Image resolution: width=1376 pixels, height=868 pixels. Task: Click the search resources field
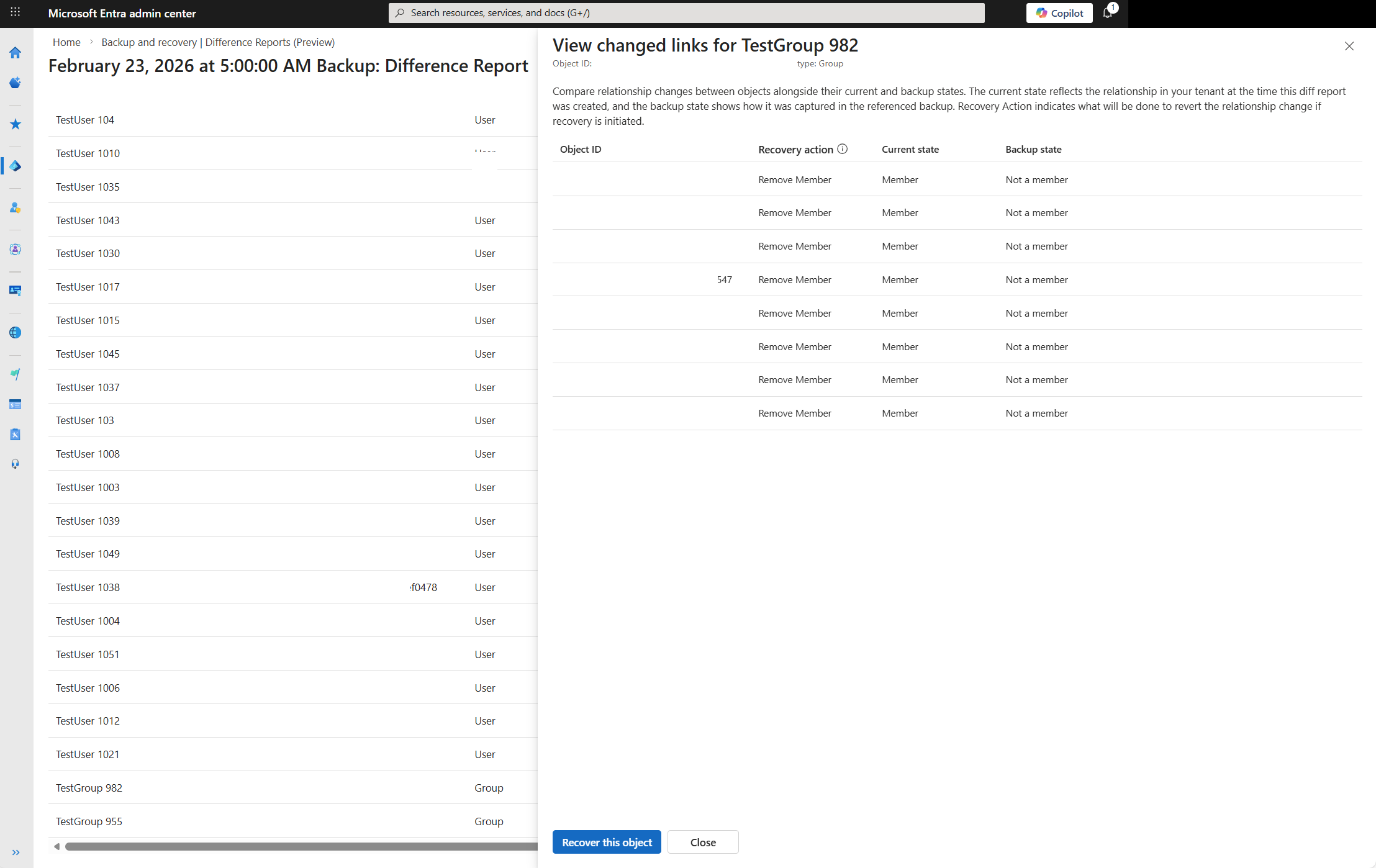click(683, 12)
